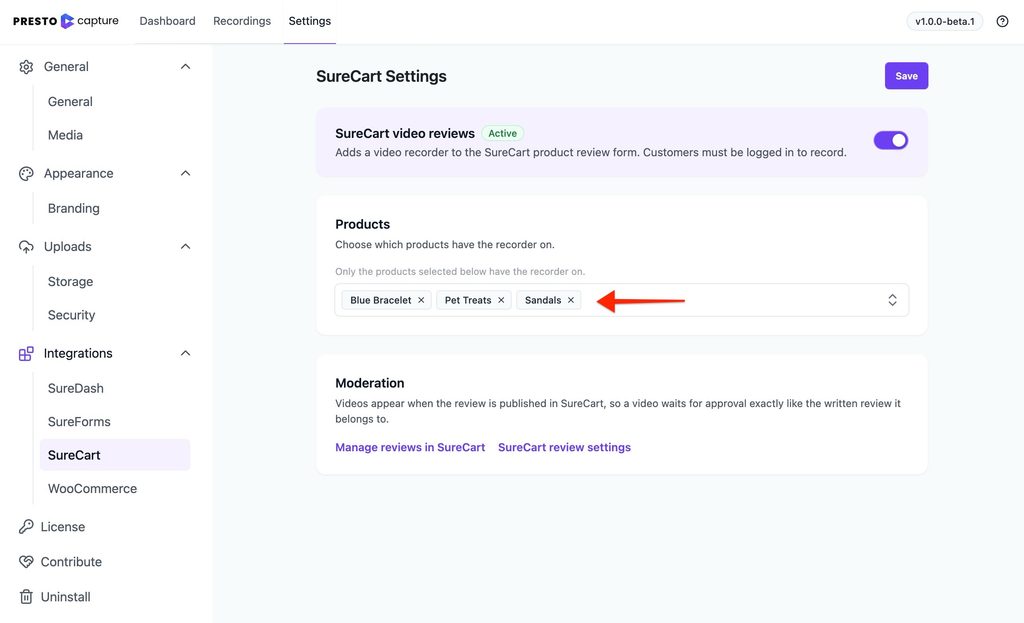Click the Contribute heart icon
Screen dimensions: 1024x623
coord(26,562)
